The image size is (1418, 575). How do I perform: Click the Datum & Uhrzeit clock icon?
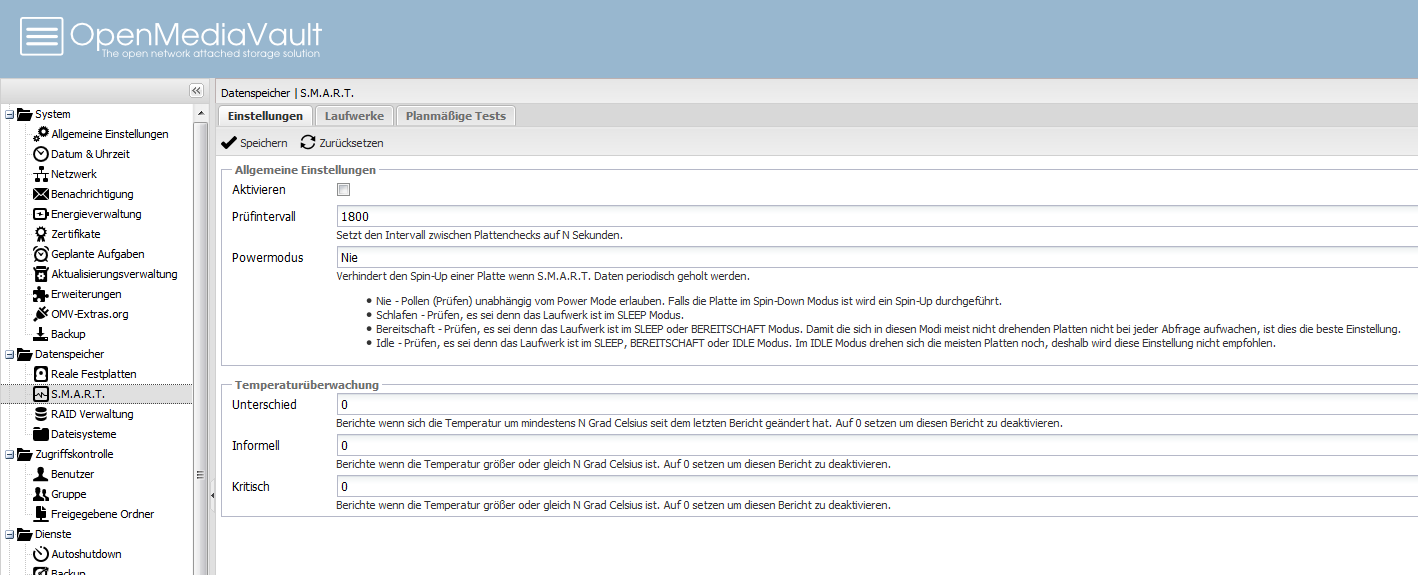(x=41, y=154)
